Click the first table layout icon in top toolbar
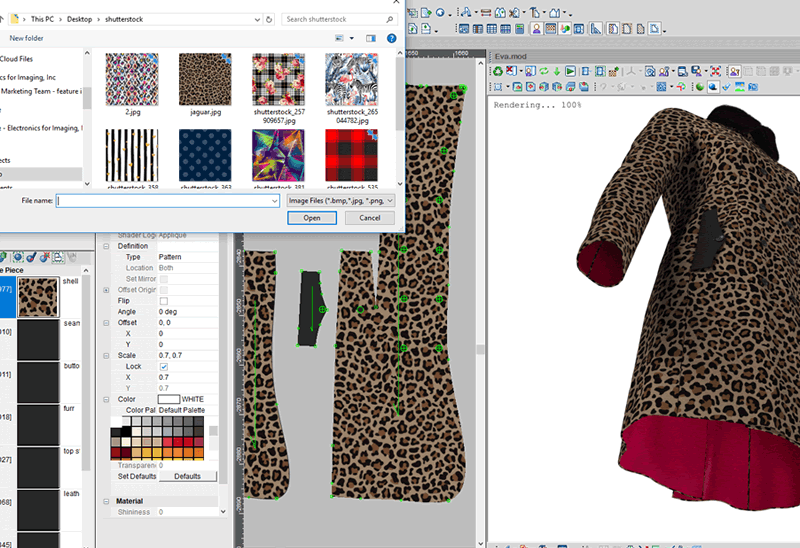 [x=464, y=29]
